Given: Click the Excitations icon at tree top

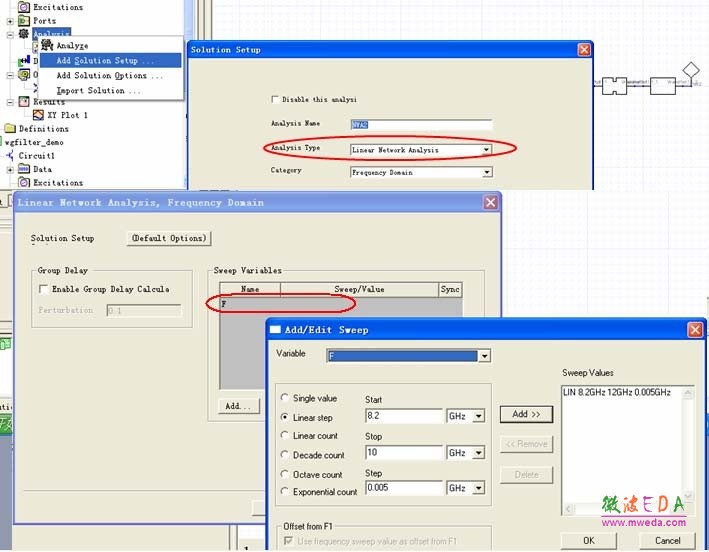Looking at the screenshot, I should (24, 7).
